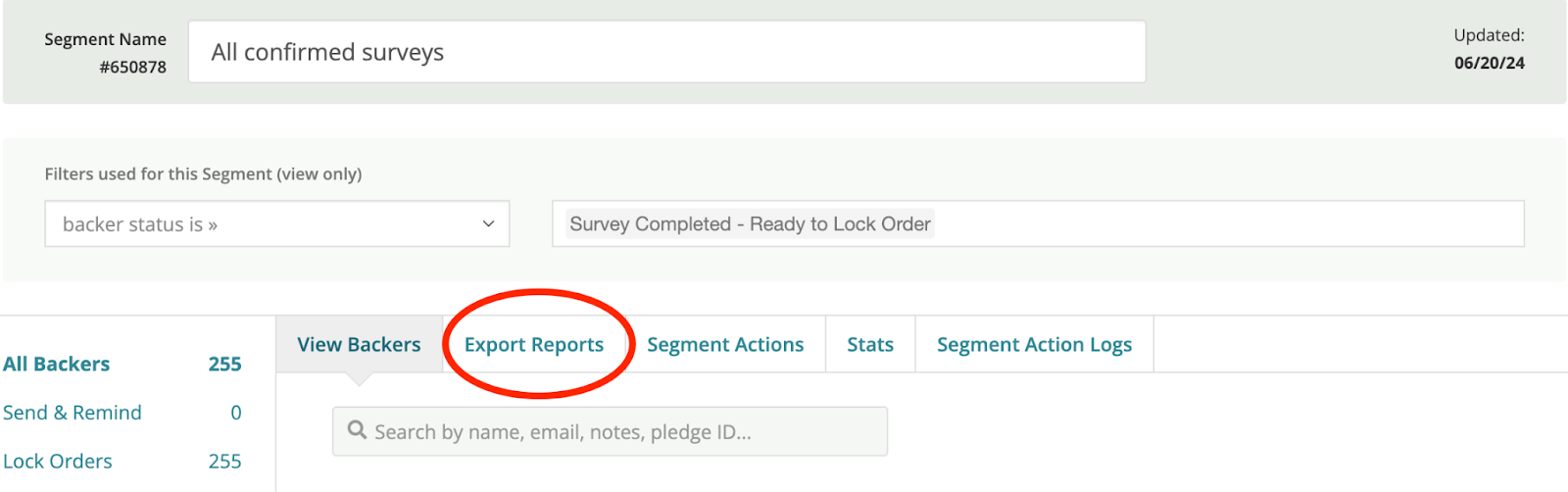The height and width of the screenshot is (492, 1568).
Task: View the Segment Action Logs tab
Action: (1034, 345)
